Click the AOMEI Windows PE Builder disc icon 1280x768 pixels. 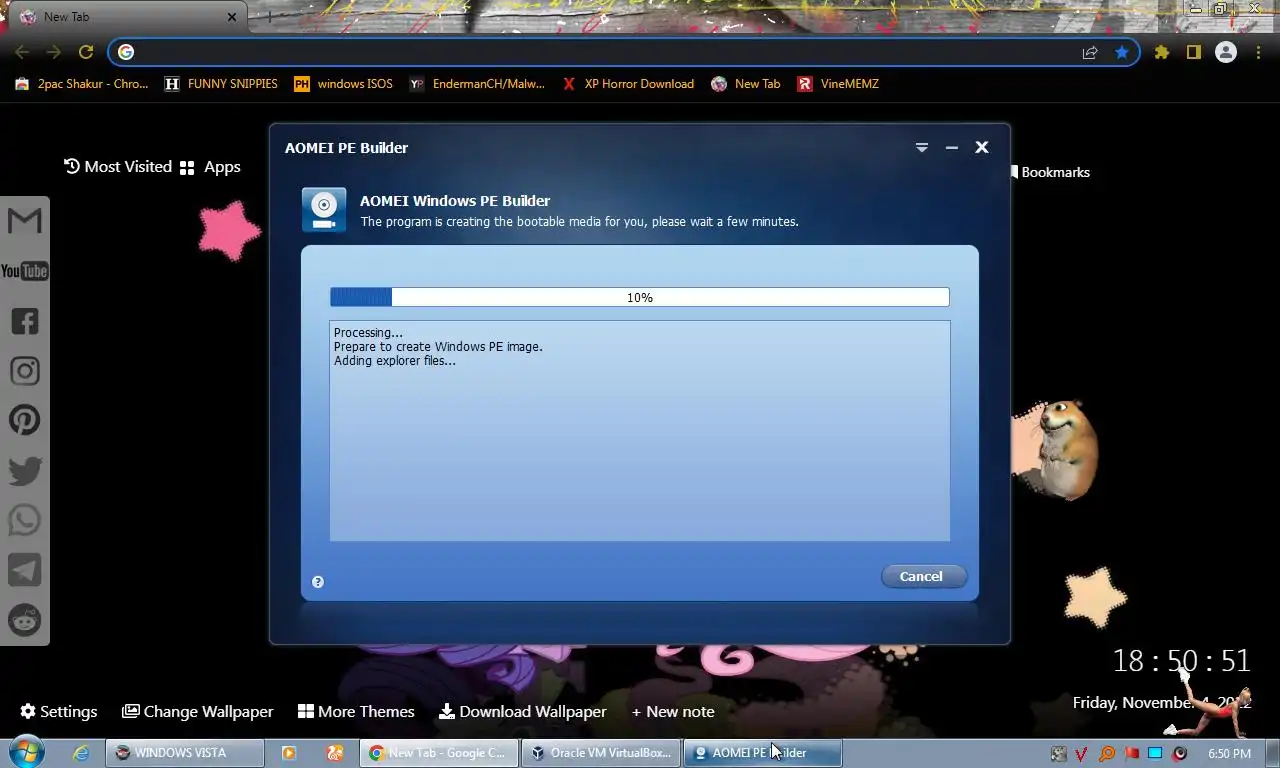[324, 210]
